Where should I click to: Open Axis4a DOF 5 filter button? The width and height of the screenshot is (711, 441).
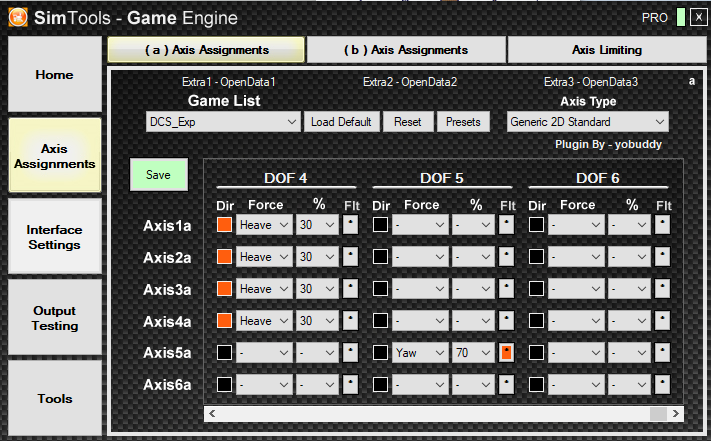point(506,321)
